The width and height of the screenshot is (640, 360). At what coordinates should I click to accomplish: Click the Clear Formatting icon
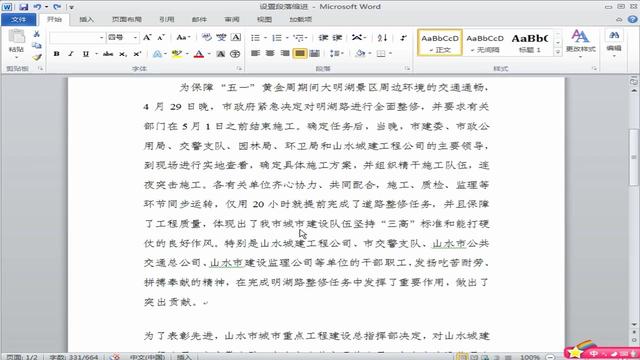point(207,38)
